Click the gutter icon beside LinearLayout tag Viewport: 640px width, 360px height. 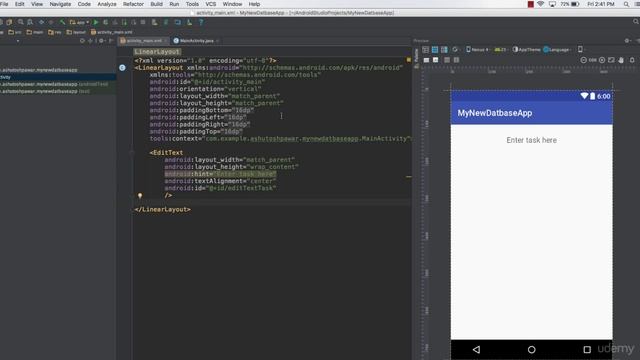click(122, 68)
